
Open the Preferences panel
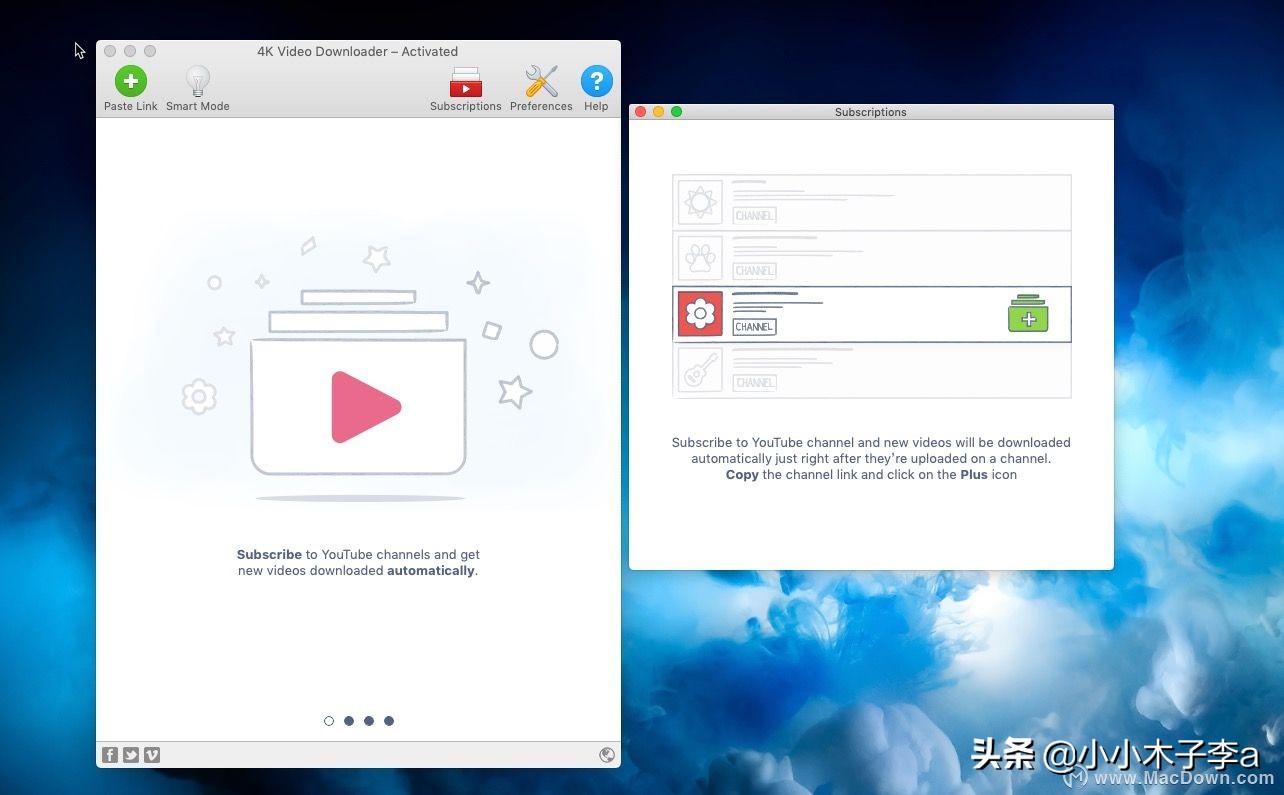coord(540,86)
